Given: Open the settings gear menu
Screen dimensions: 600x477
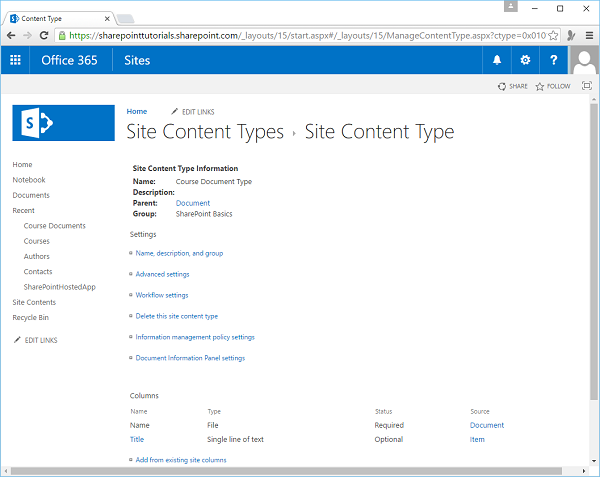Looking at the screenshot, I should 526,60.
